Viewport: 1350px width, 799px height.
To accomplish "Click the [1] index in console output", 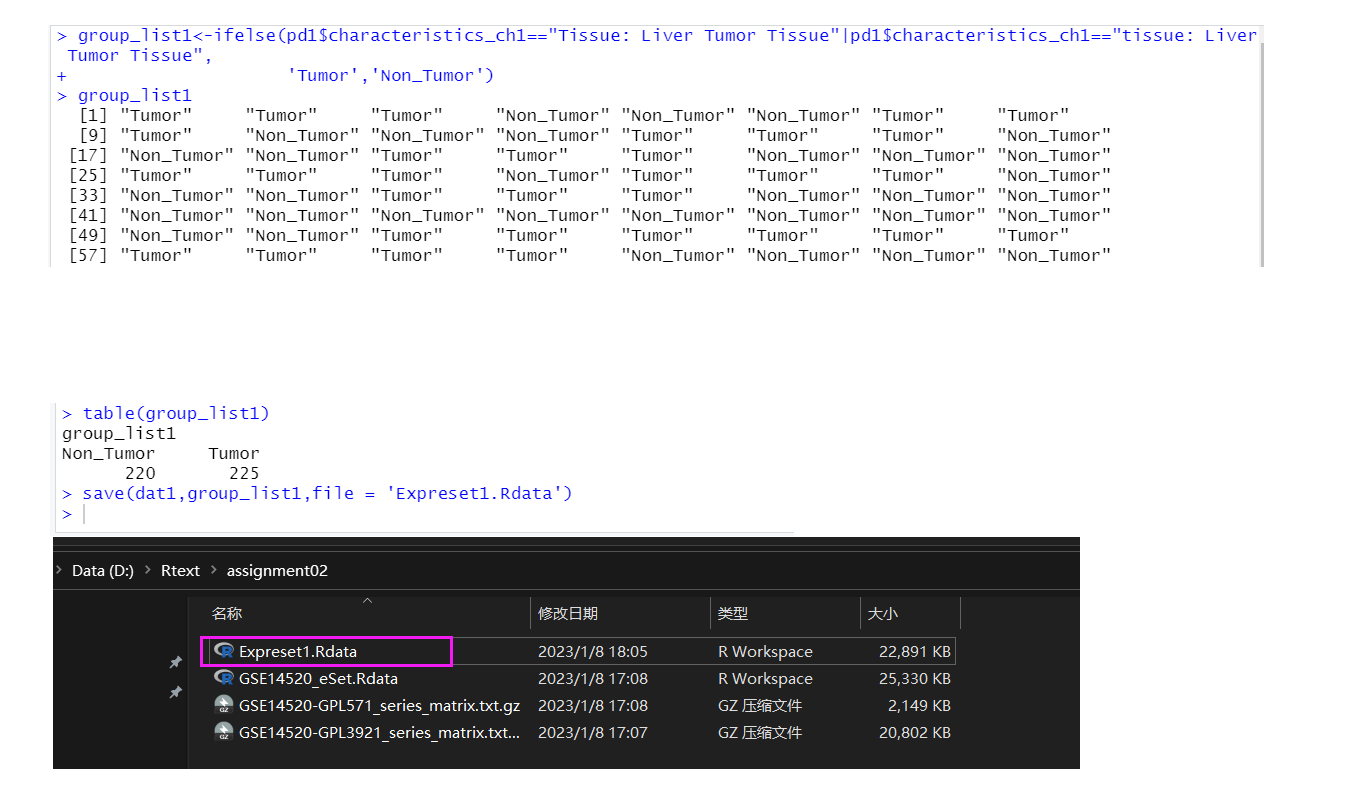I will pos(93,115).
